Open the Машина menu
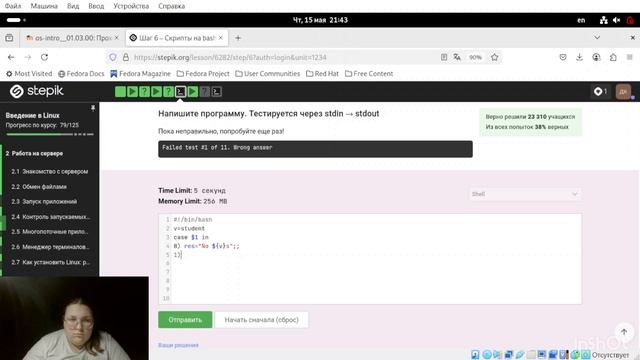Viewport: 640px width, 360px height. coord(44,6)
